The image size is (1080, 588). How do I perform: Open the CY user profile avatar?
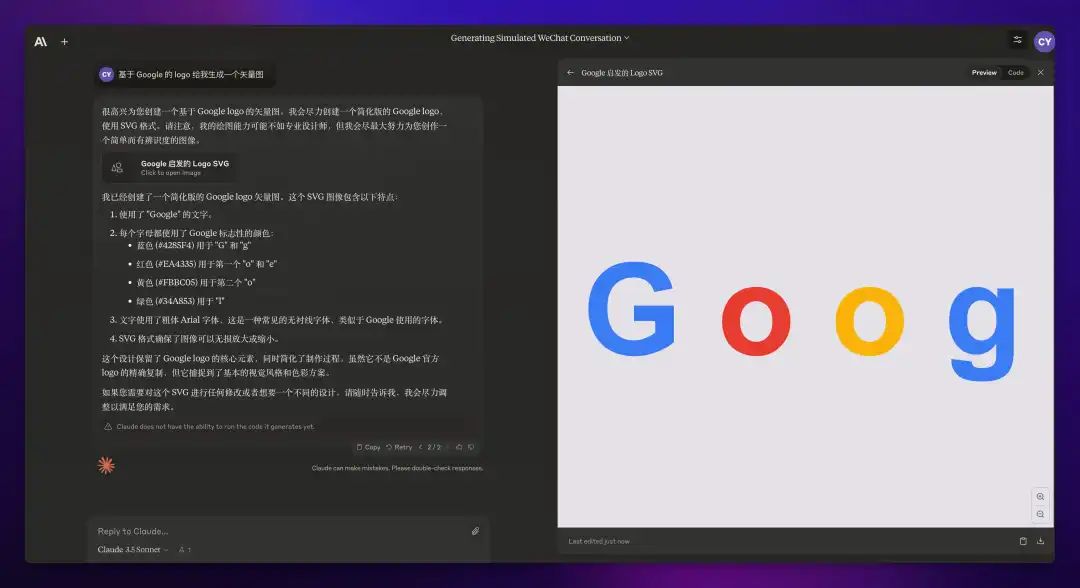pyautogui.click(x=1044, y=41)
